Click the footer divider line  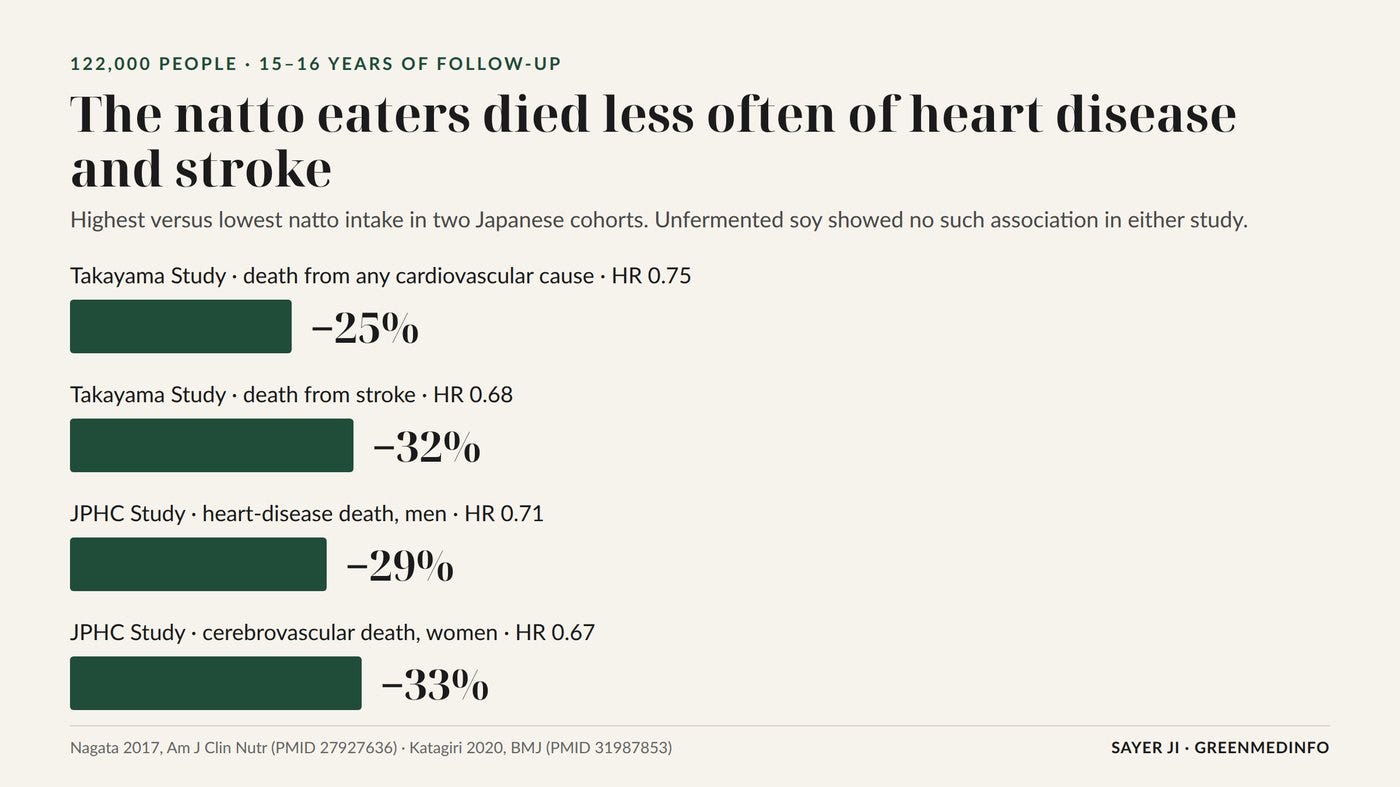coord(700,726)
